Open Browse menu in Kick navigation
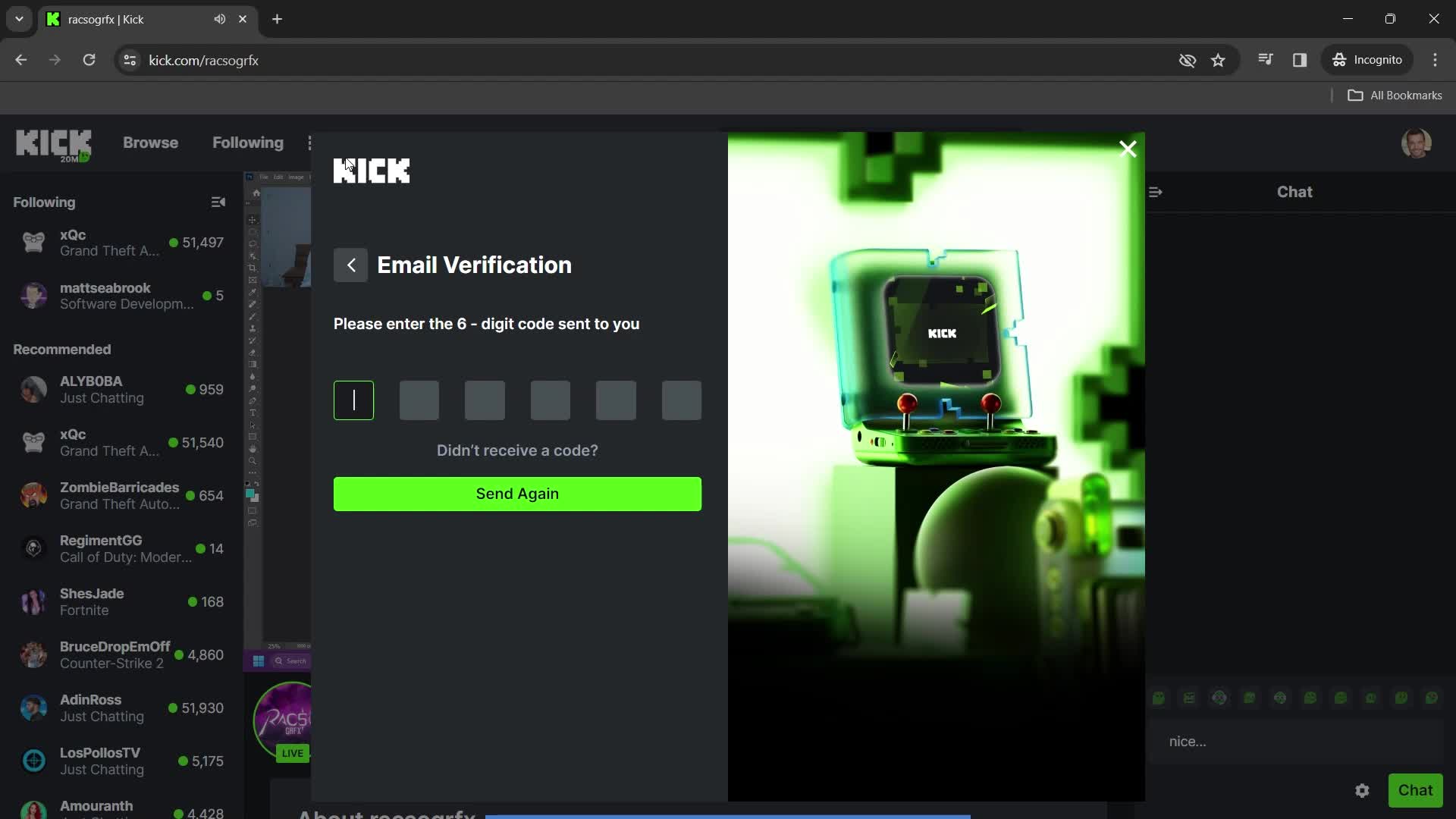Screen dimensions: 1456x819 (150, 143)
